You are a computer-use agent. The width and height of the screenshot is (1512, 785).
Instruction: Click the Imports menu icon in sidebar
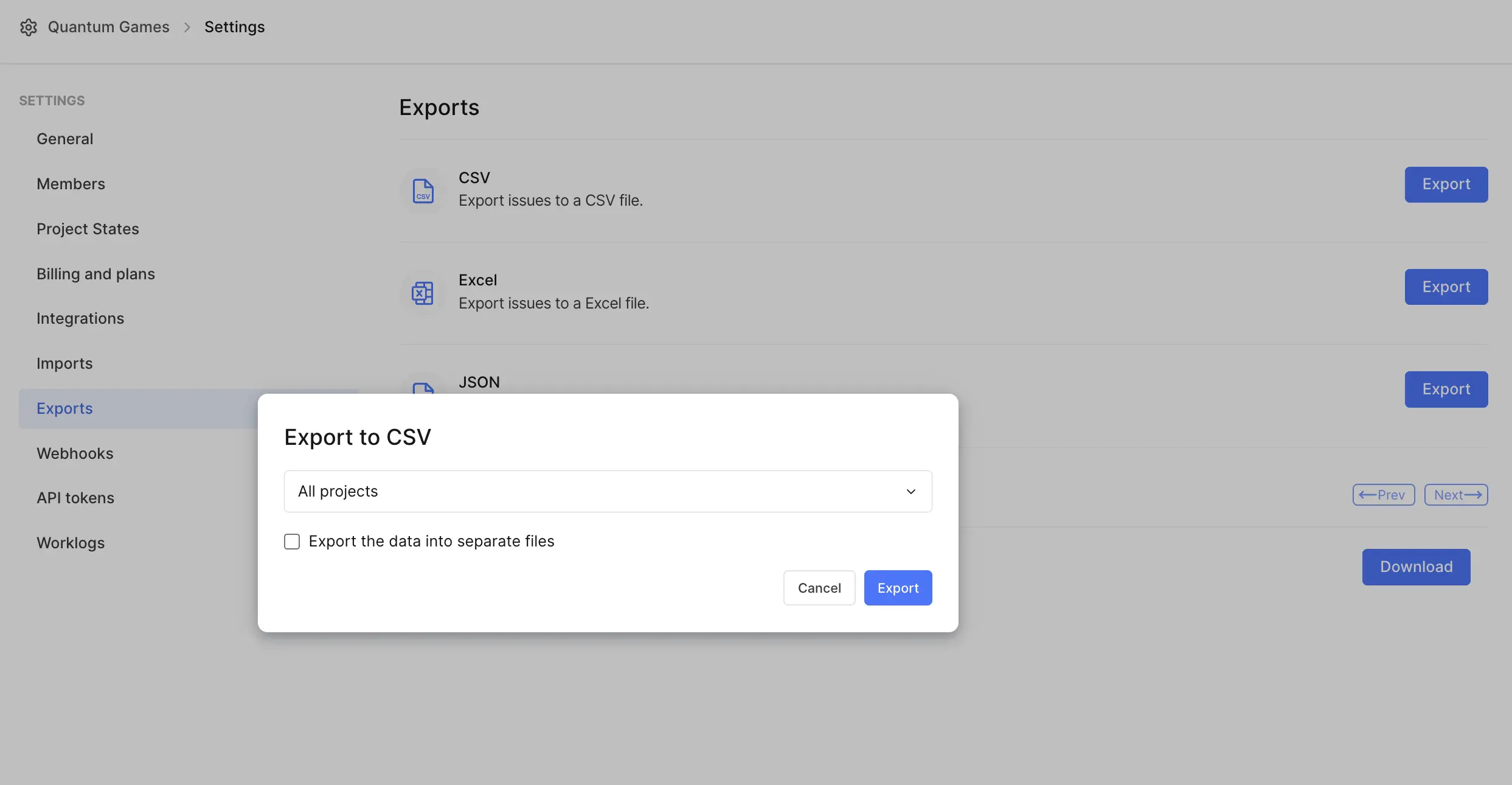tap(64, 363)
